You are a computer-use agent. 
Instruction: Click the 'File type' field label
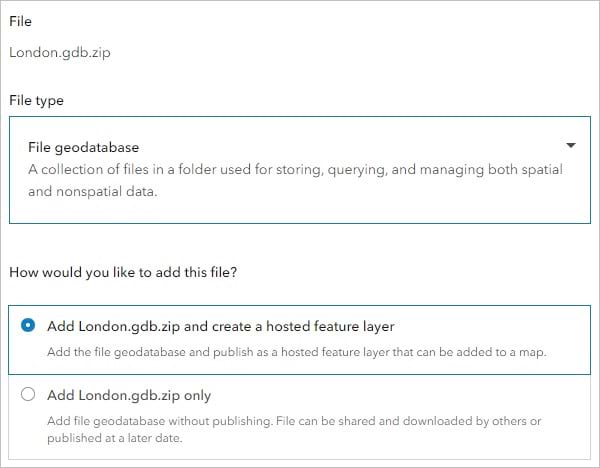[37, 100]
